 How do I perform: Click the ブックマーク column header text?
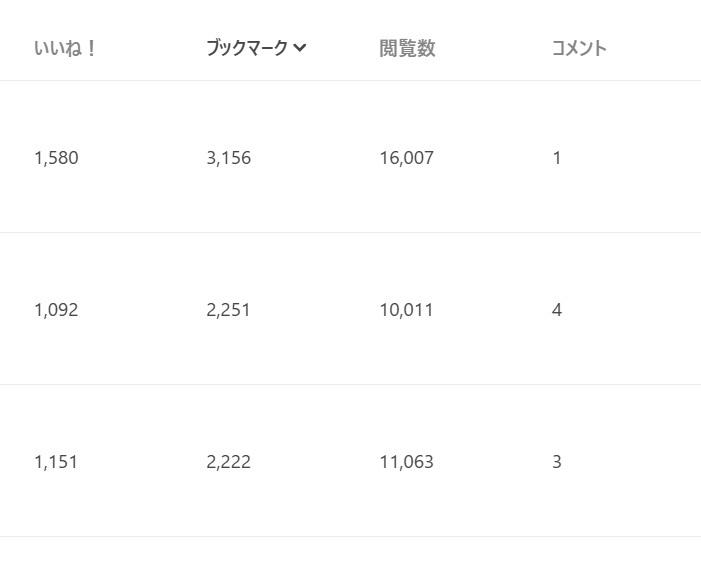click(x=247, y=48)
